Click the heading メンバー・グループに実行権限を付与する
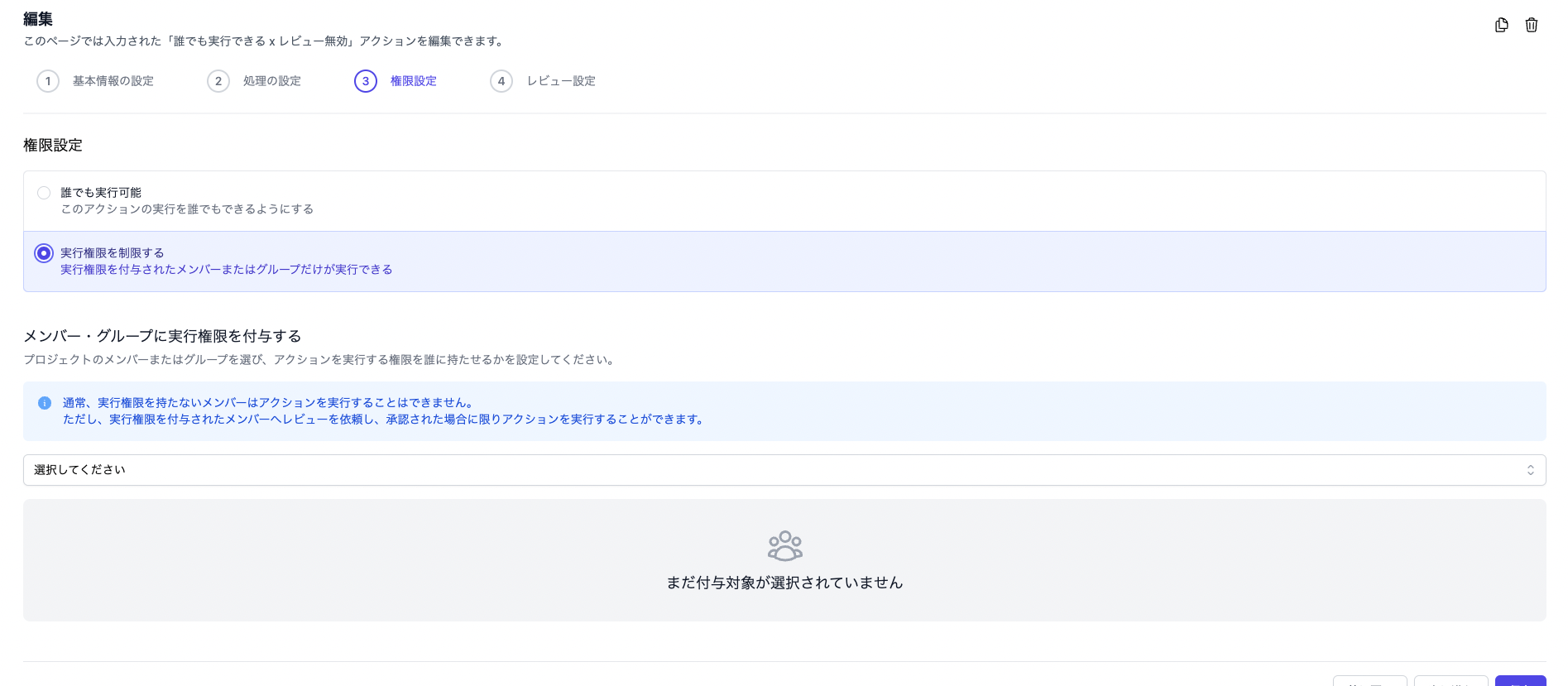The height and width of the screenshot is (686, 1568). pos(162,336)
